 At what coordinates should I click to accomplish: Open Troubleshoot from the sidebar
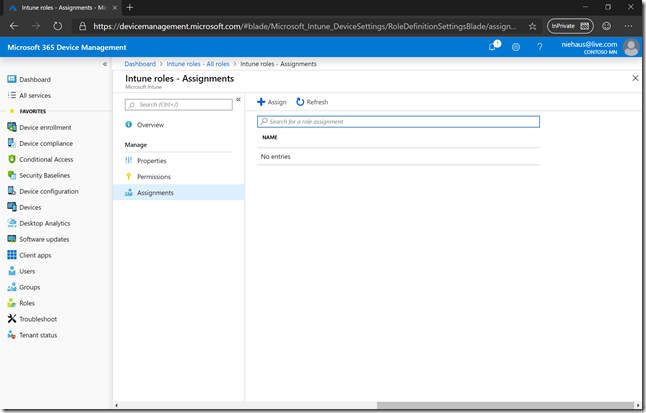[x=39, y=319]
